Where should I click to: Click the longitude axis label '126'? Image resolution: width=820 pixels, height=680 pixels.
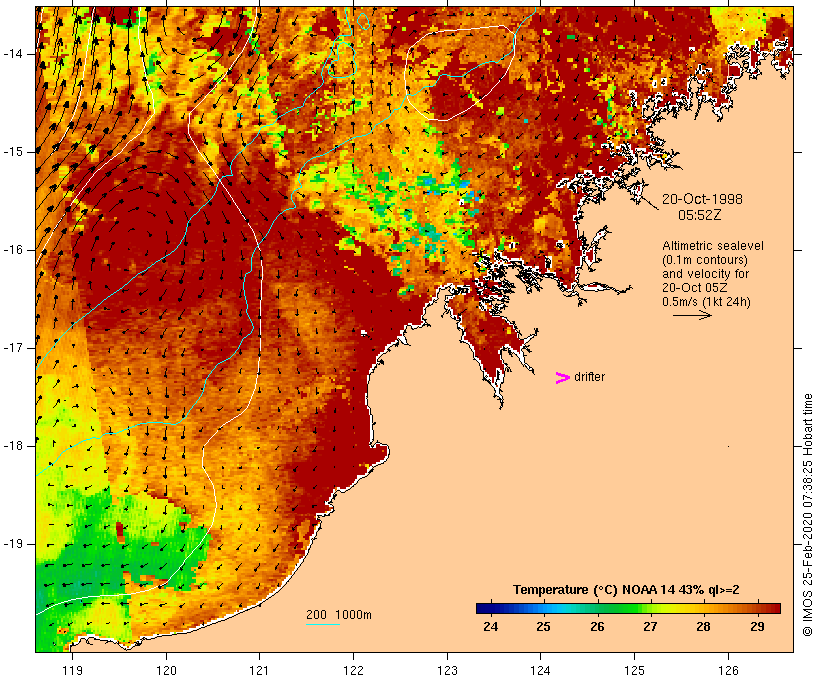pyautogui.click(x=728, y=670)
